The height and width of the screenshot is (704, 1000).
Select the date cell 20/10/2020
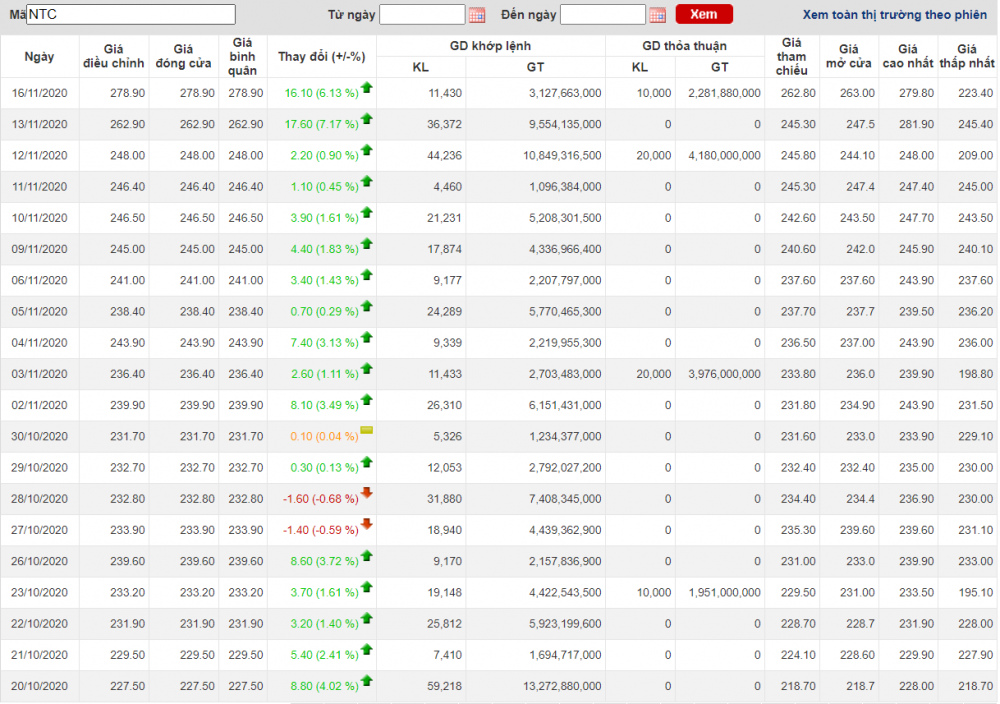pyautogui.click(x=40, y=687)
